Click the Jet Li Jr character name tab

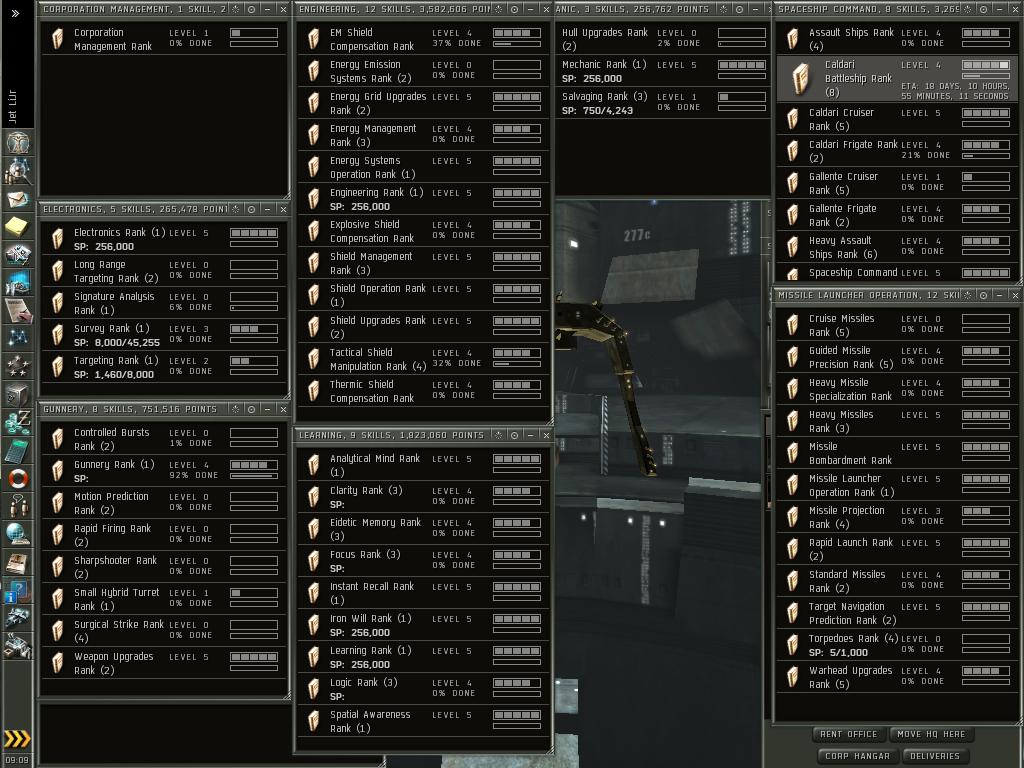click(12, 106)
